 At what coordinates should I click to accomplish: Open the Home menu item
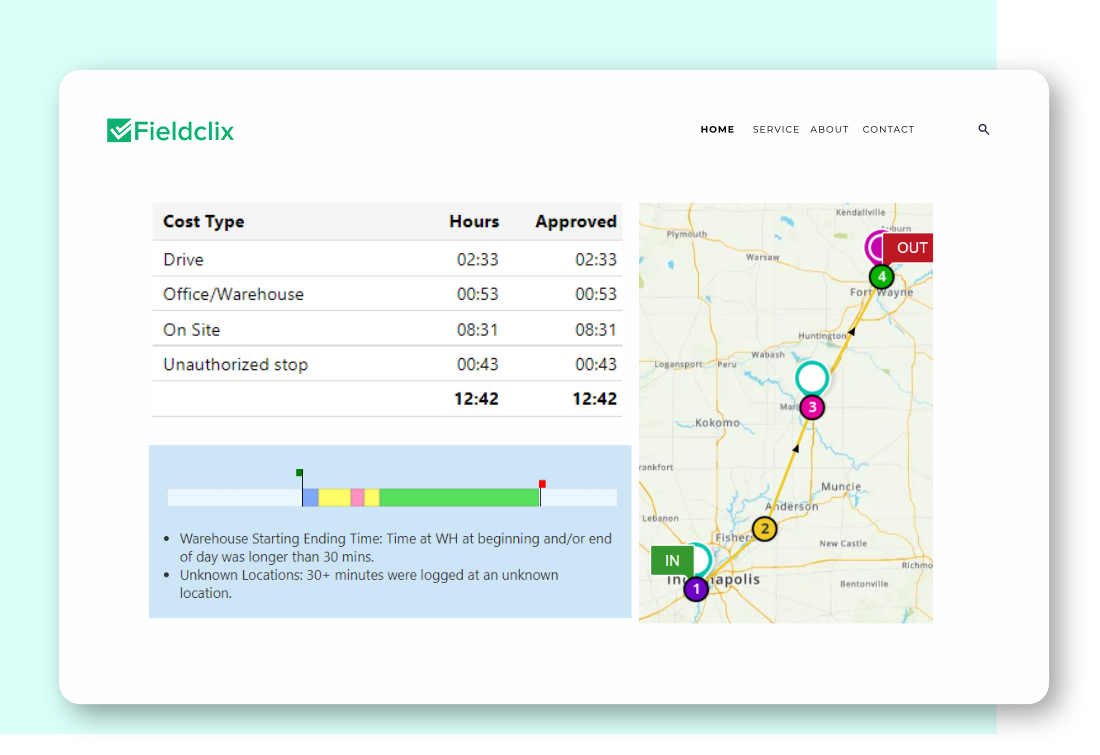[x=717, y=130]
